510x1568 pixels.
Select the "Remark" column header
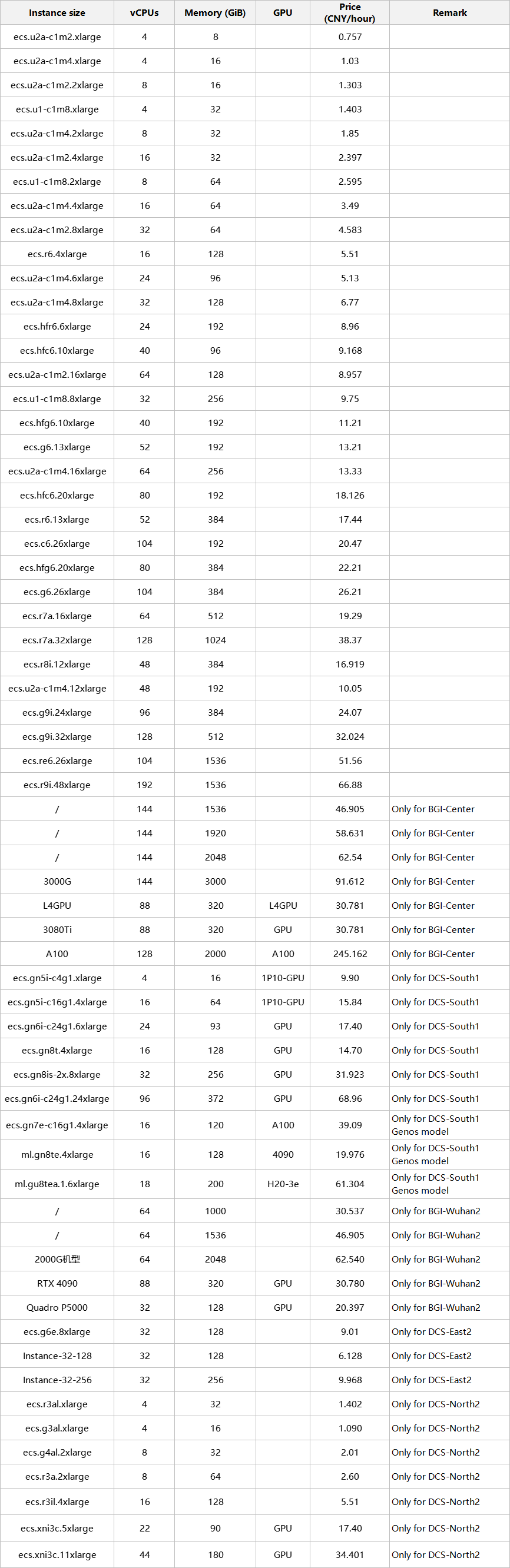pyautogui.click(x=450, y=13)
